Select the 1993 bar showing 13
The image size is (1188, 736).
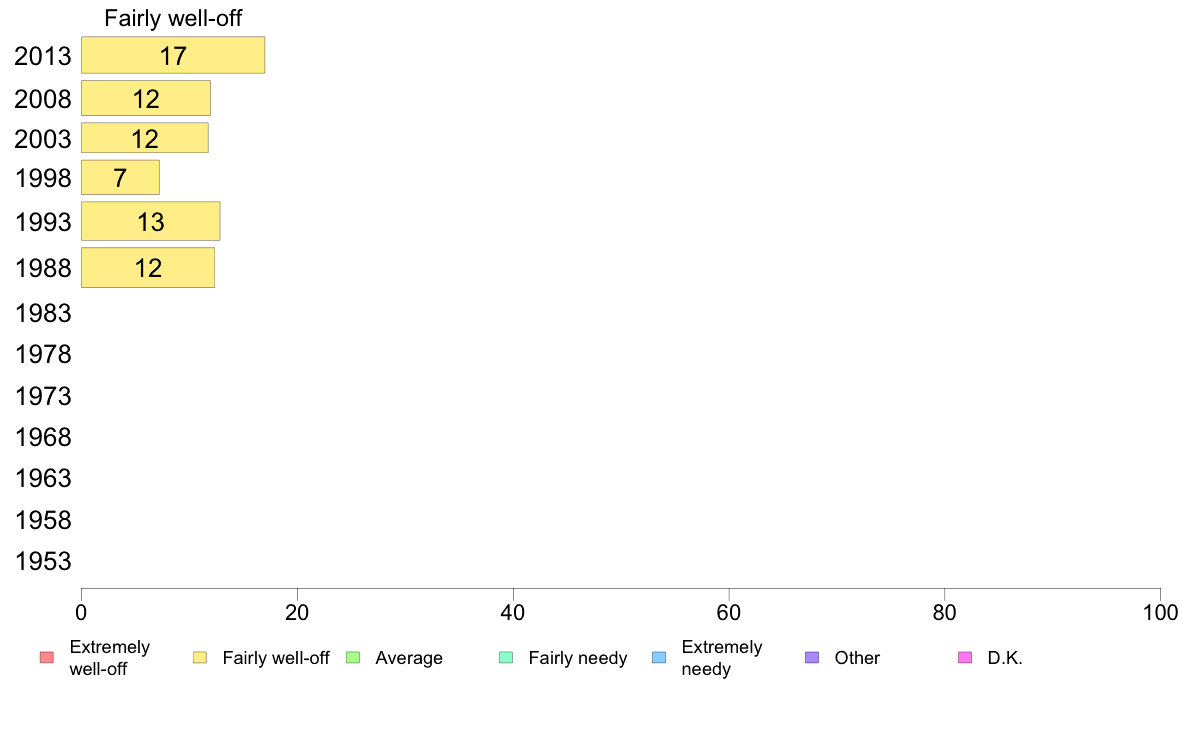click(x=151, y=221)
